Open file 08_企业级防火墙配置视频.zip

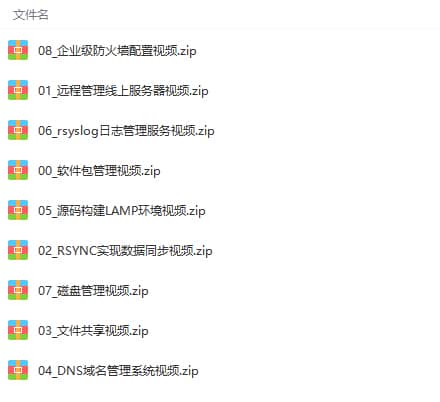(x=117, y=51)
